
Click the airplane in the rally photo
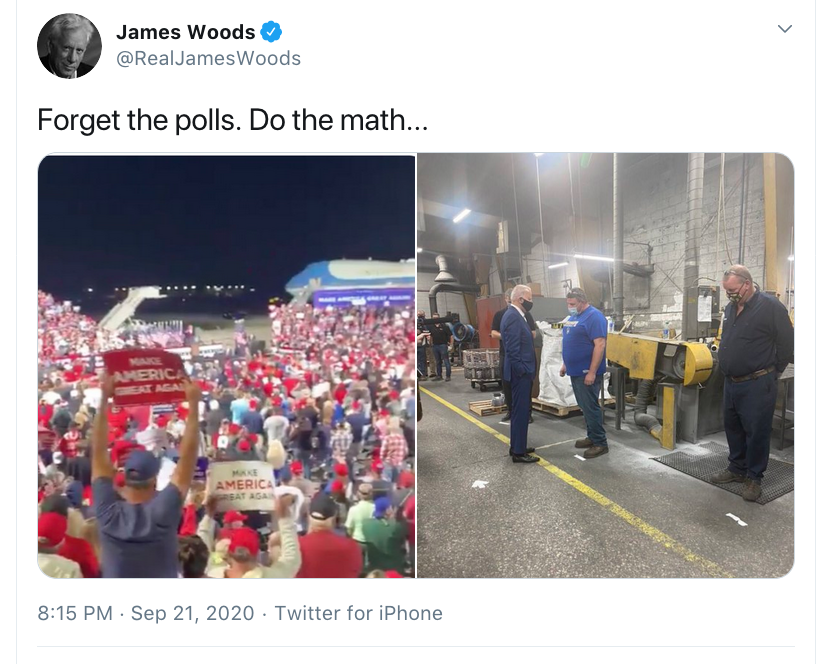pyautogui.click(x=351, y=280)
